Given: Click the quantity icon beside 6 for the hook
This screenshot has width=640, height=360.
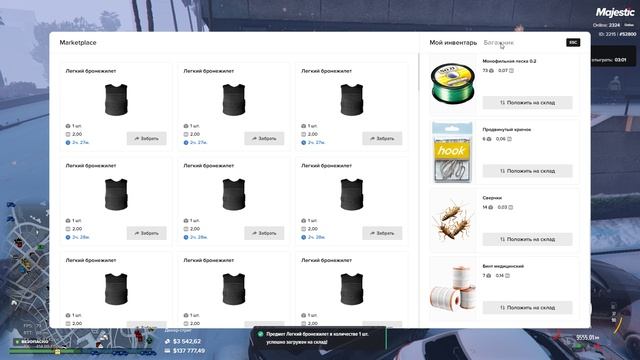Looking at the screenshot, I should coord(489,139).
